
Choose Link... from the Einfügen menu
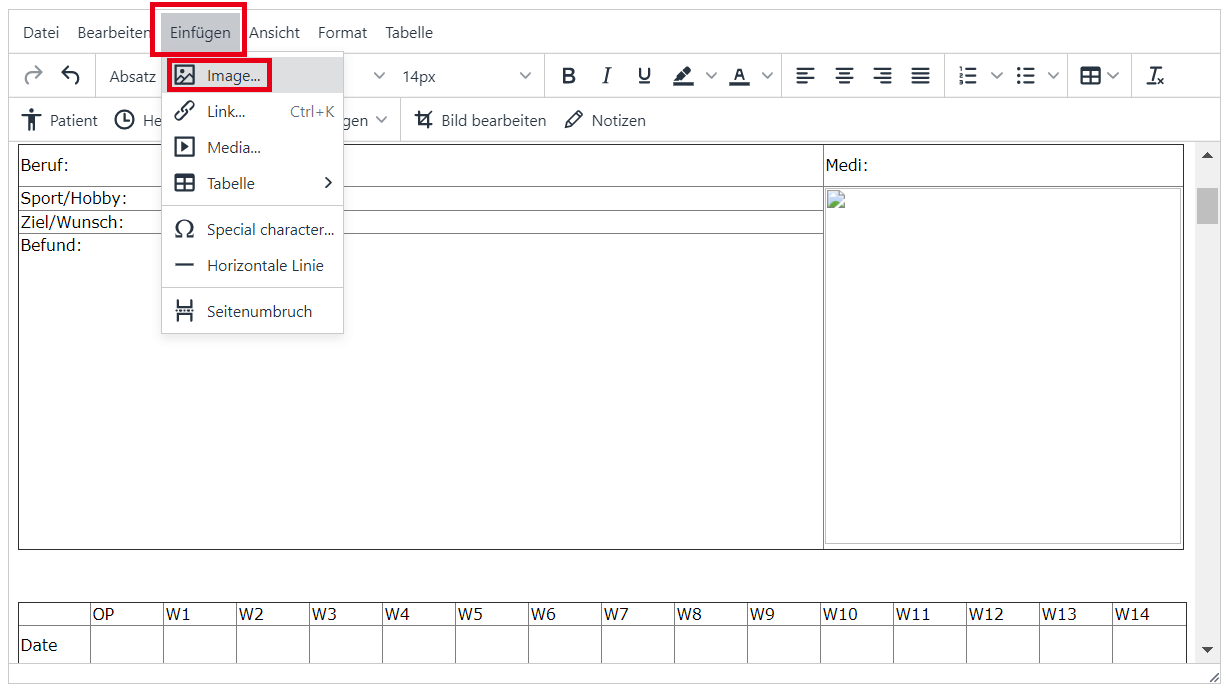pos(254,111)
